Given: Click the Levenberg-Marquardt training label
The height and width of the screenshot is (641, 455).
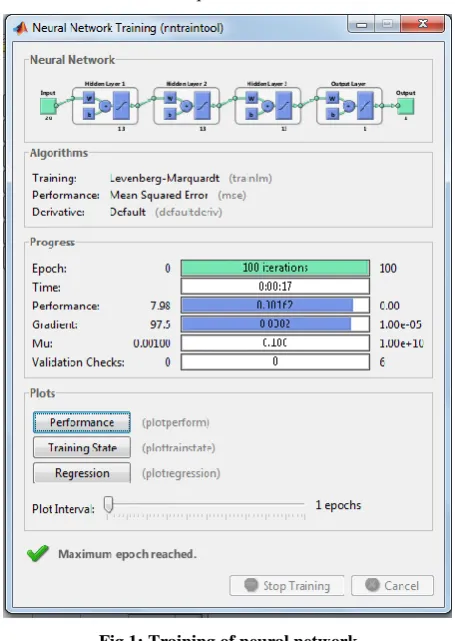Looking at the screenshot, I should [x=165, y=178].
